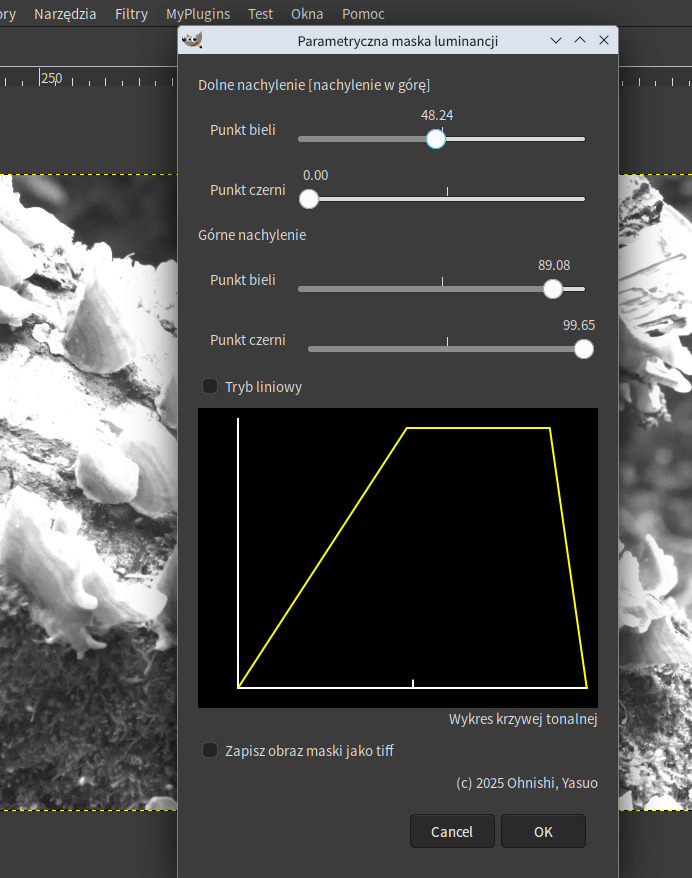
Task: Open the Pomoc menu
Action: (x=363, y=14)
